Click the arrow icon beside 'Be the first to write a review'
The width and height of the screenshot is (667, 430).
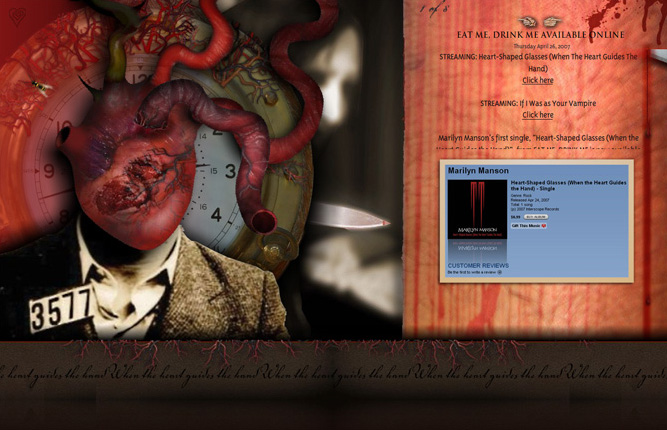click(500, 272)
